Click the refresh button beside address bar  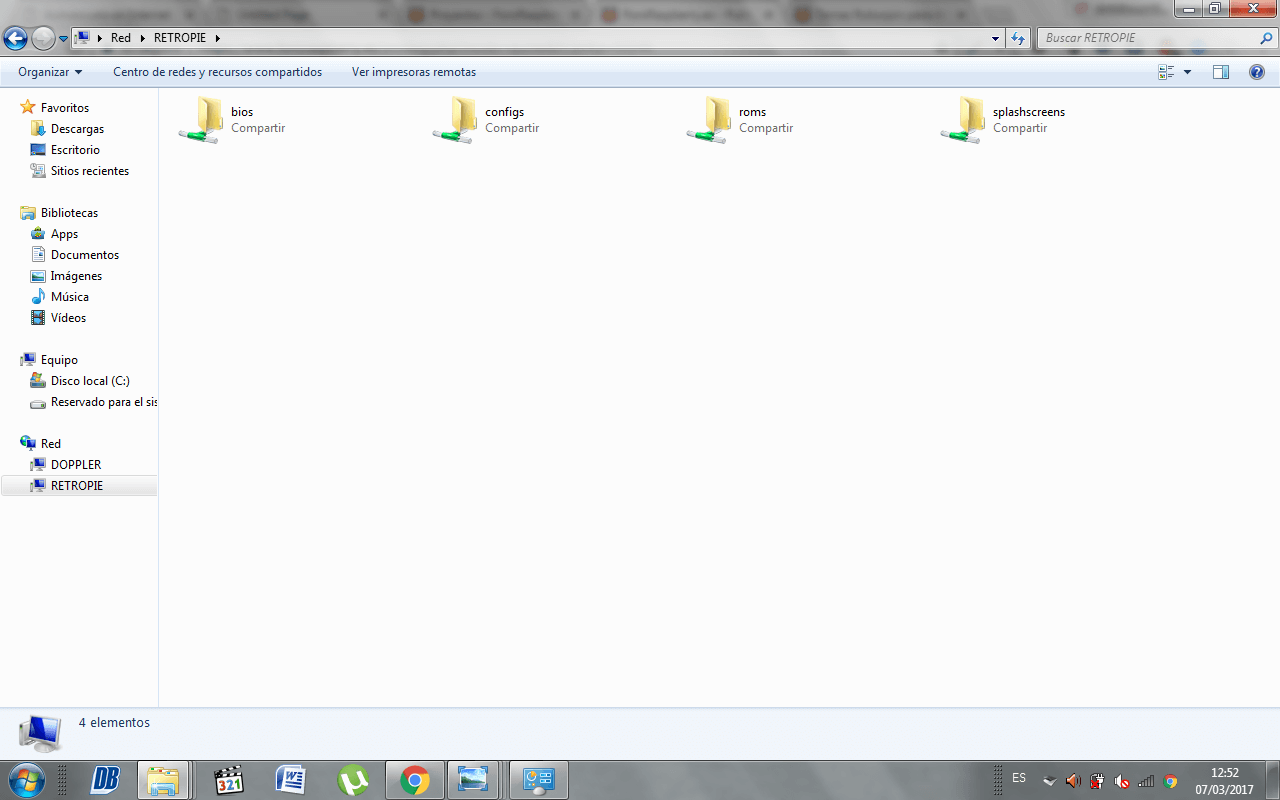[1018, 38]
